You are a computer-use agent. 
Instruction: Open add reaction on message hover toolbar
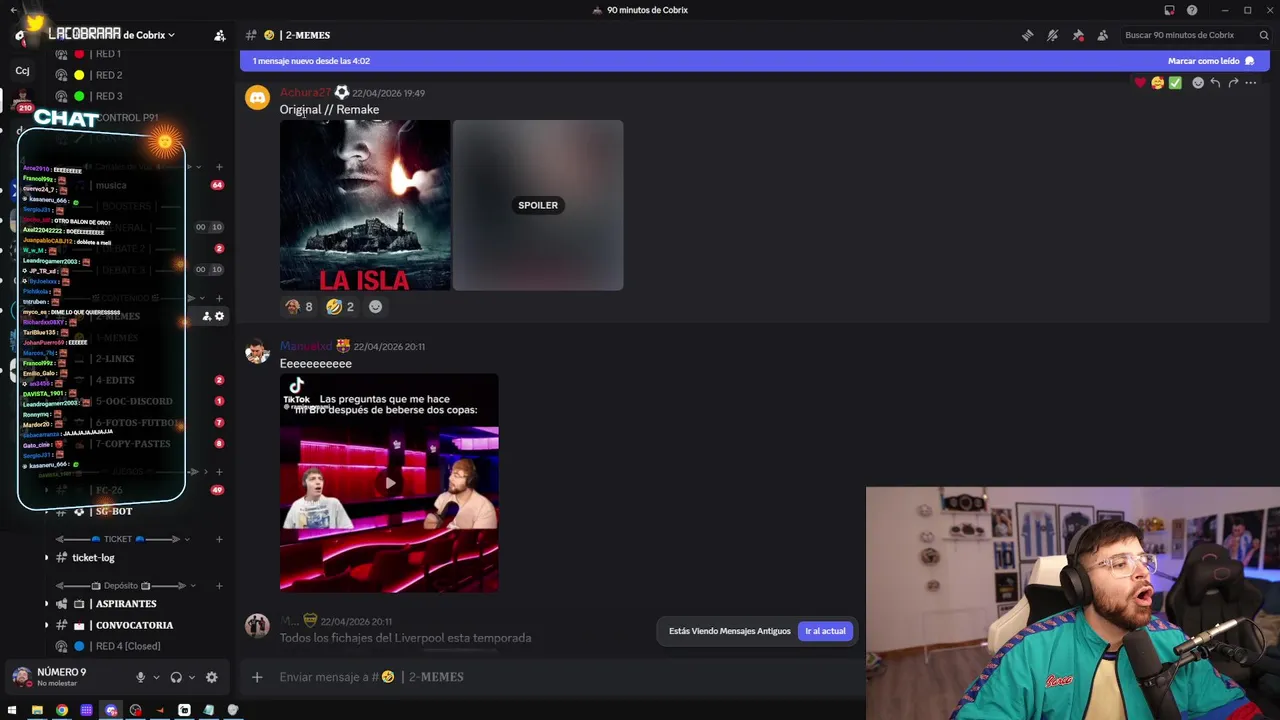tap(1198, 83)
